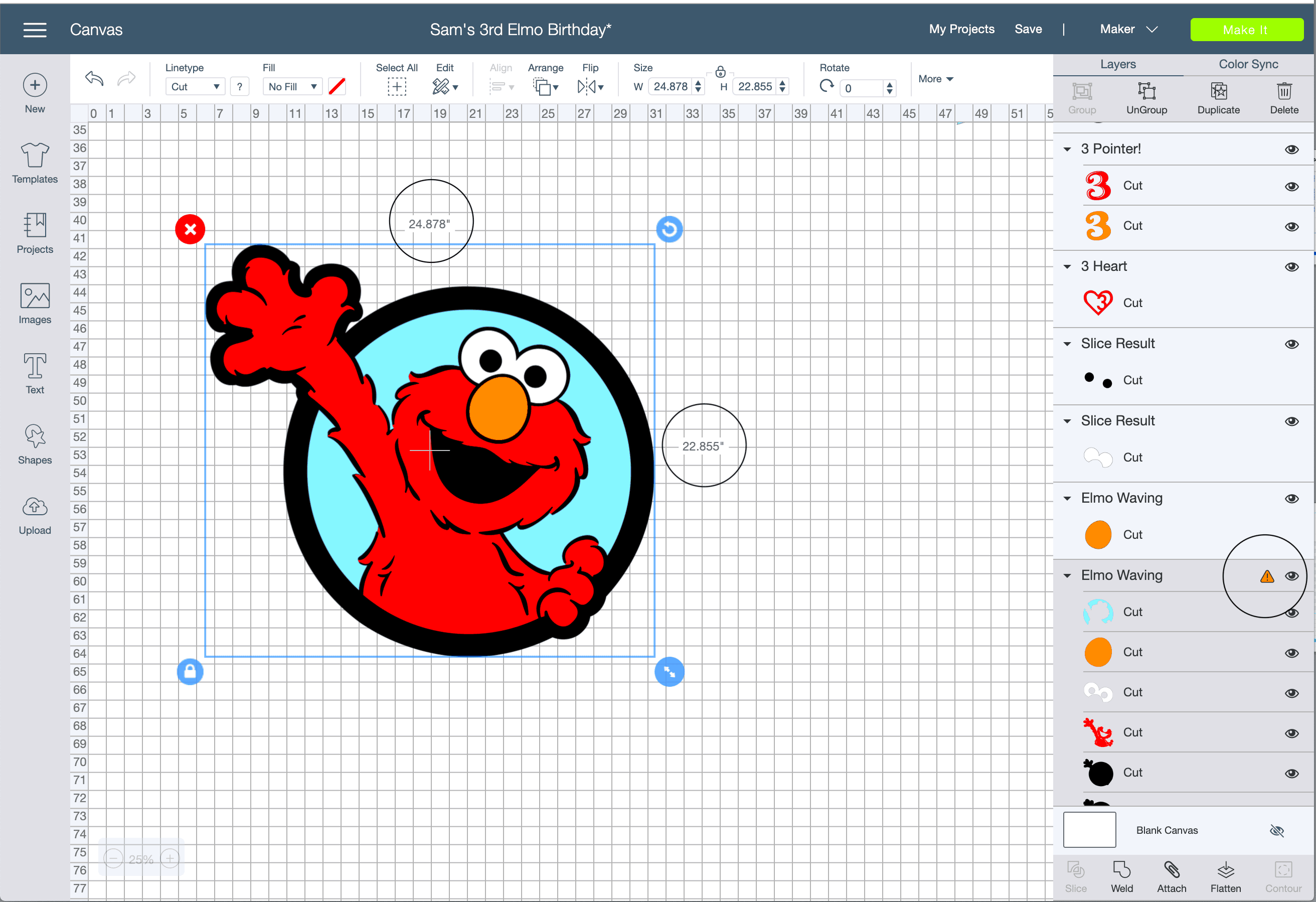The height and width of the screenshot is (902, 1316).
Task: Click the warning triangle on Elmo Waving
Action: tap(1267, 576)
